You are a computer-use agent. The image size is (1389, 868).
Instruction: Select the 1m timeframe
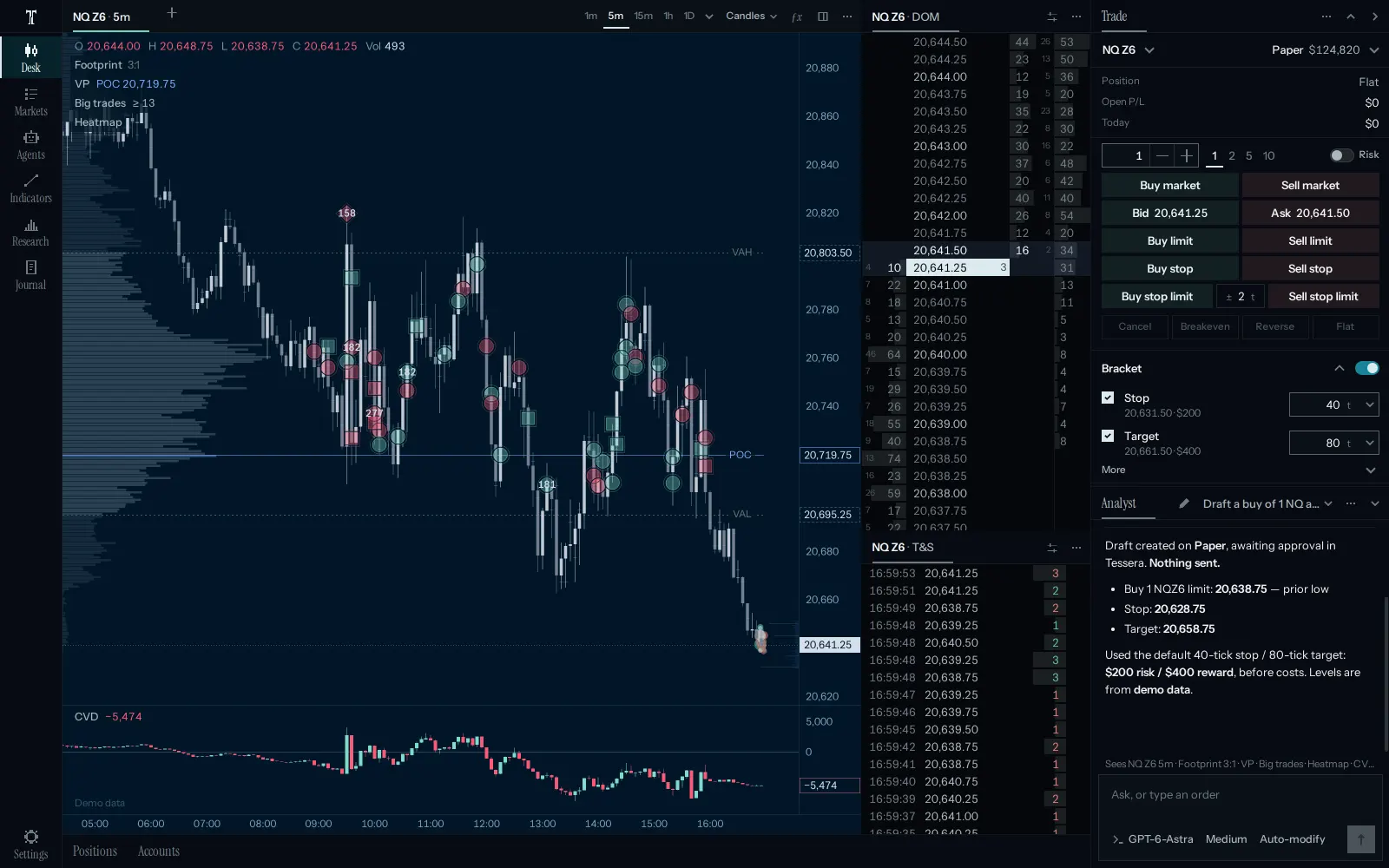point(590,16)
